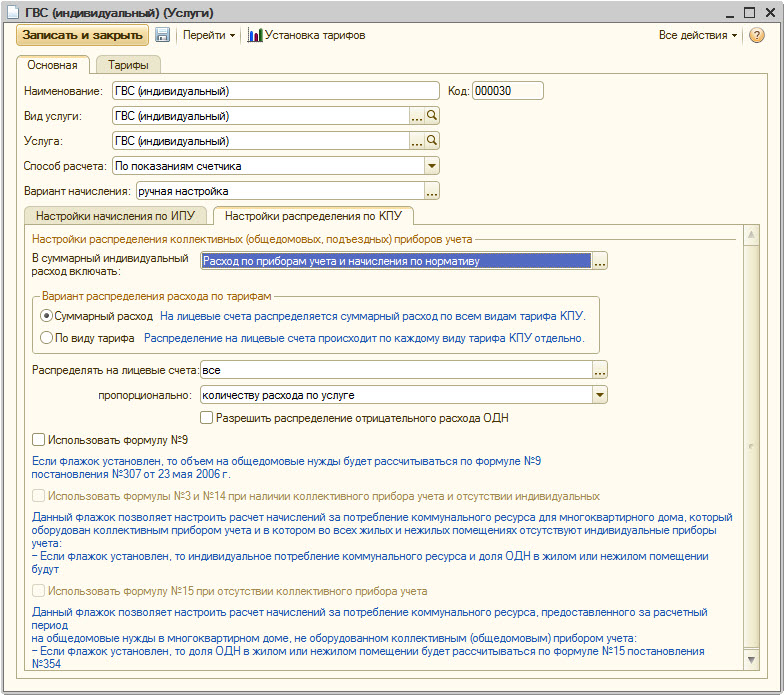Viewport: 784px width, 695px height.
Task: Open ellipsis for Распределять на лицевые счета
Action: [600, 370]
